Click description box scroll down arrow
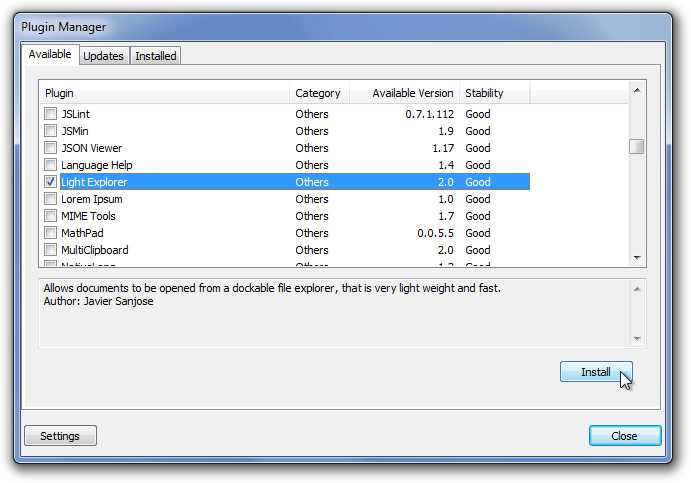 (637, 338)
